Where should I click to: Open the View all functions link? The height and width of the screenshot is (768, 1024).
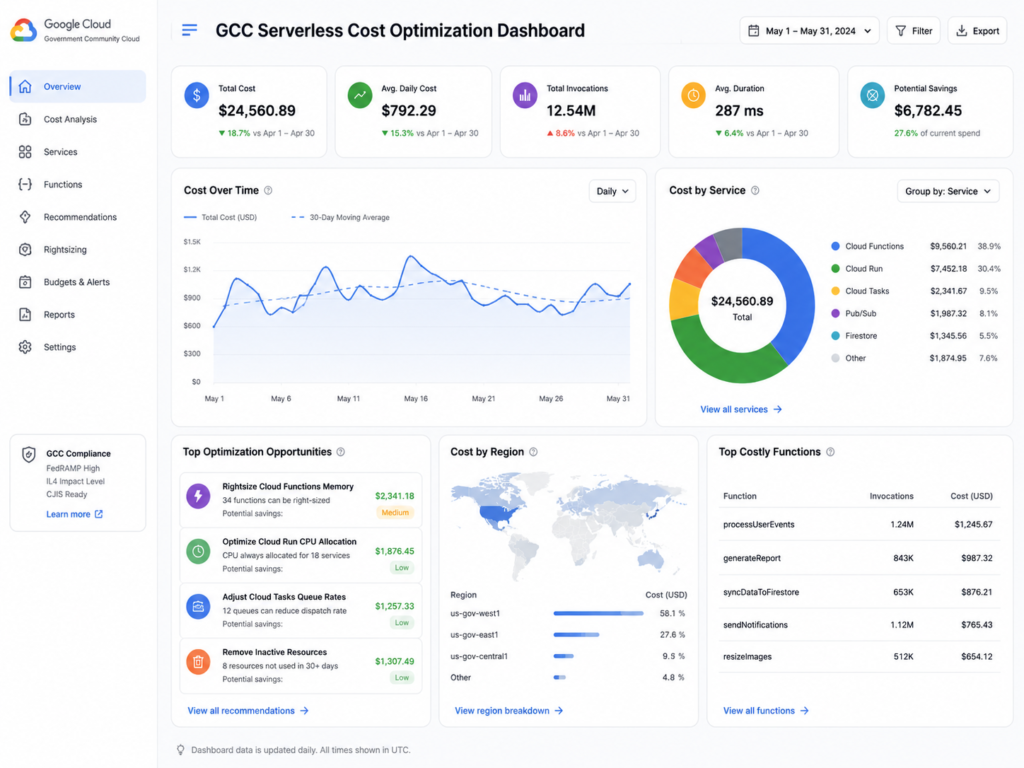765,711
